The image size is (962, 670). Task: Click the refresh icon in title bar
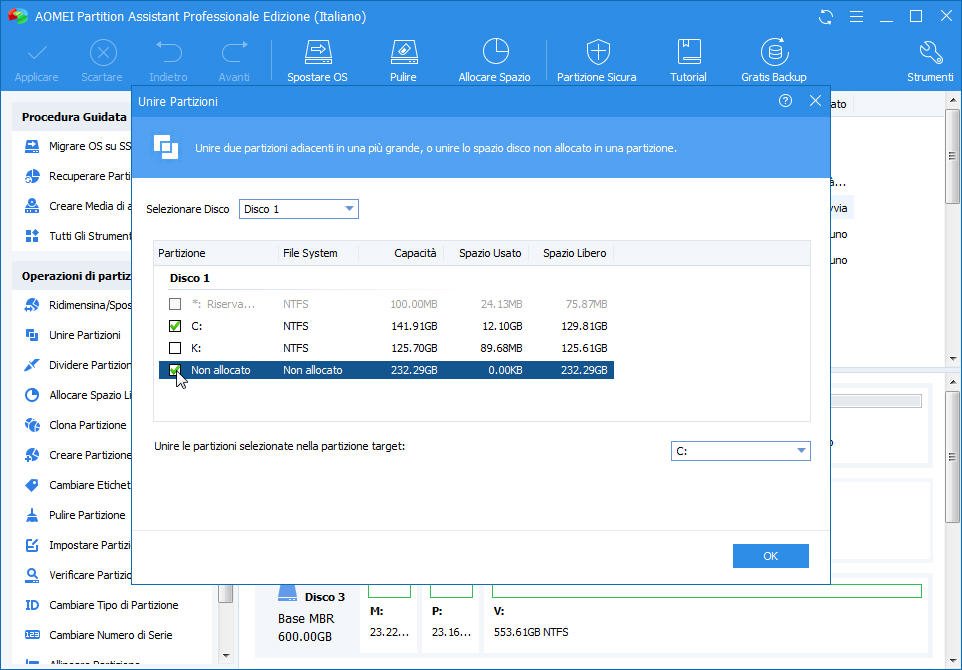825,17
